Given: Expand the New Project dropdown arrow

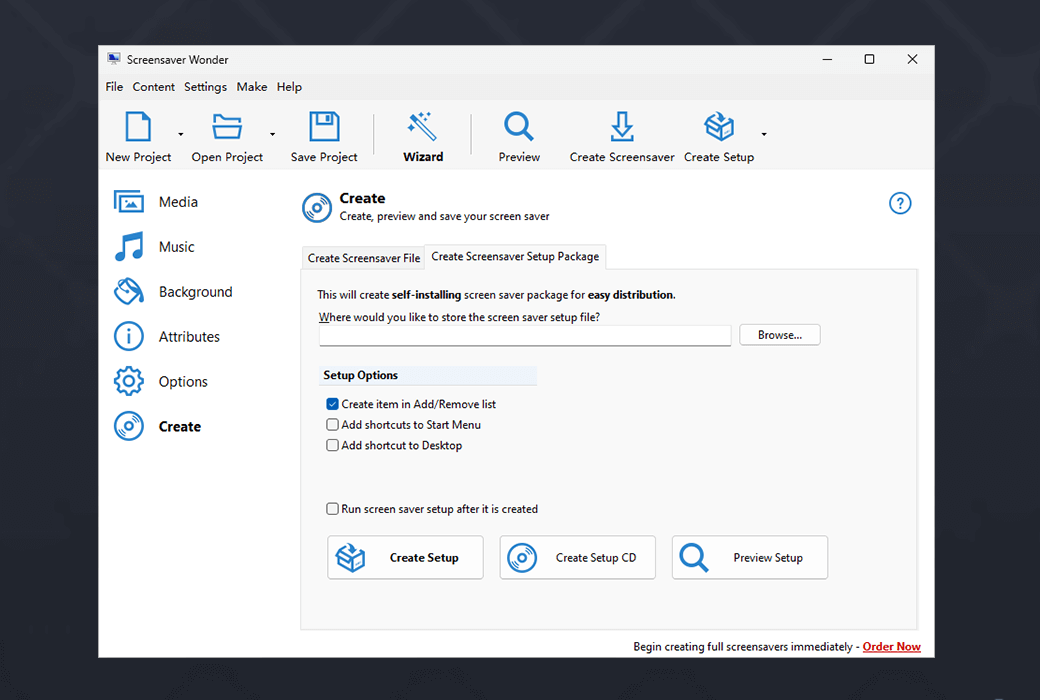Looking at the screenshot, I should (x=180, y=135).
